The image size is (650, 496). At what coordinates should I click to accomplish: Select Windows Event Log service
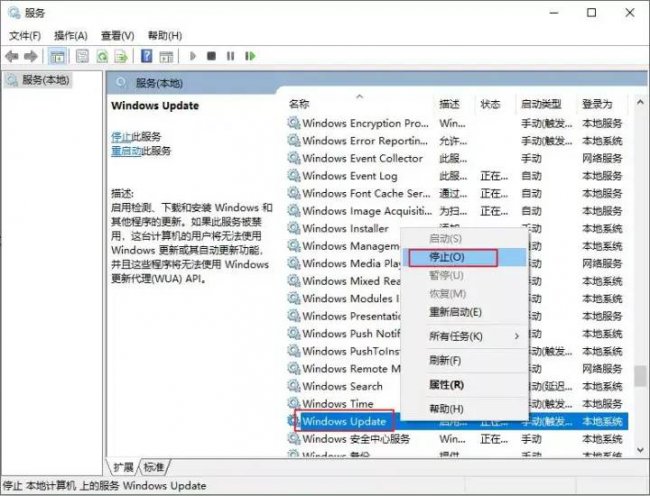coord(458,176)
